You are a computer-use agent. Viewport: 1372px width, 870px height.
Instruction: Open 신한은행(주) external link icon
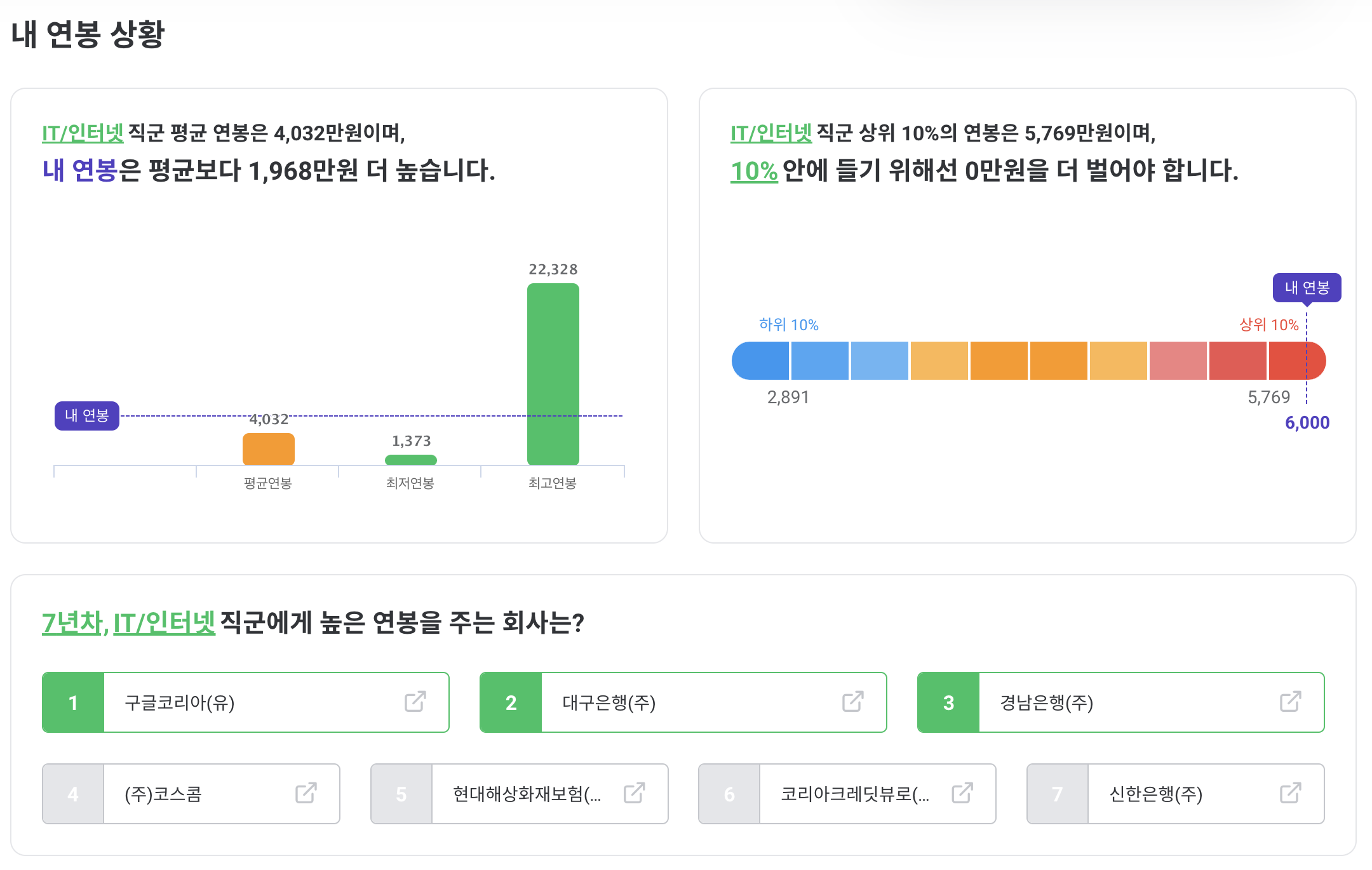point(1290,793)
